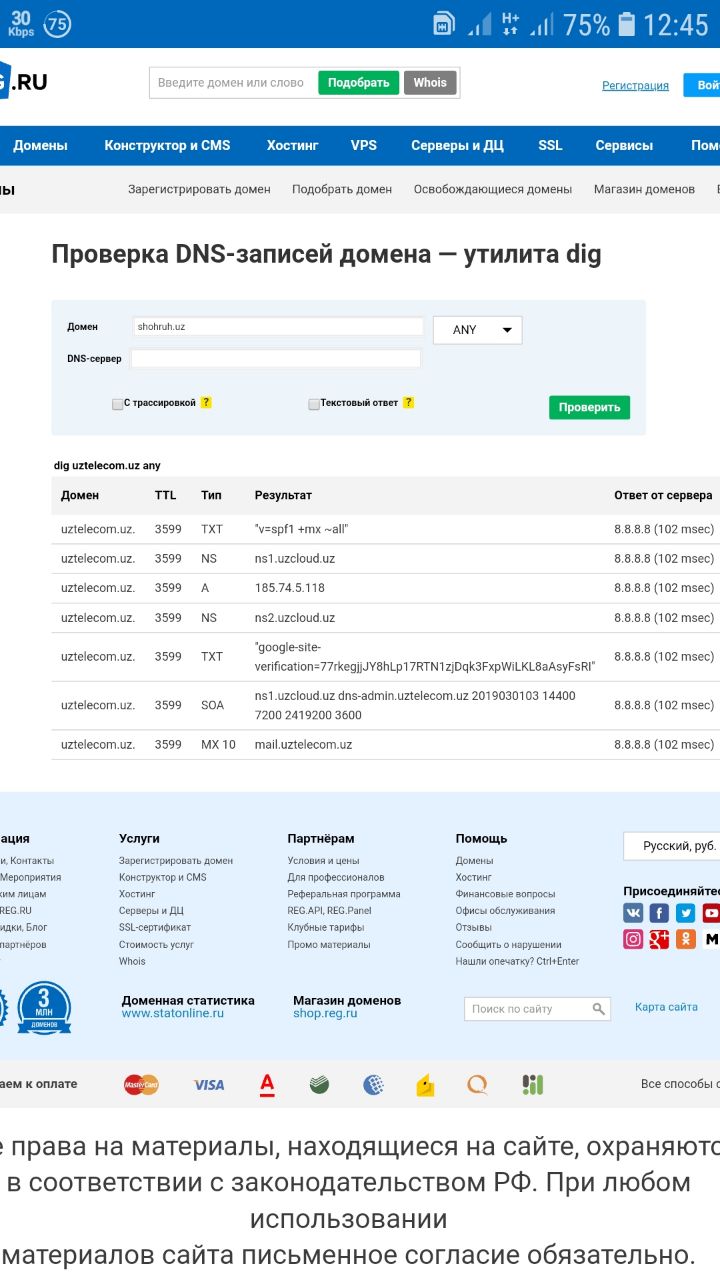Click yellow help icon next to 'С трассировкой'
The height and width of the screenshot is (1280, 720).
click(x=206, y=403)
